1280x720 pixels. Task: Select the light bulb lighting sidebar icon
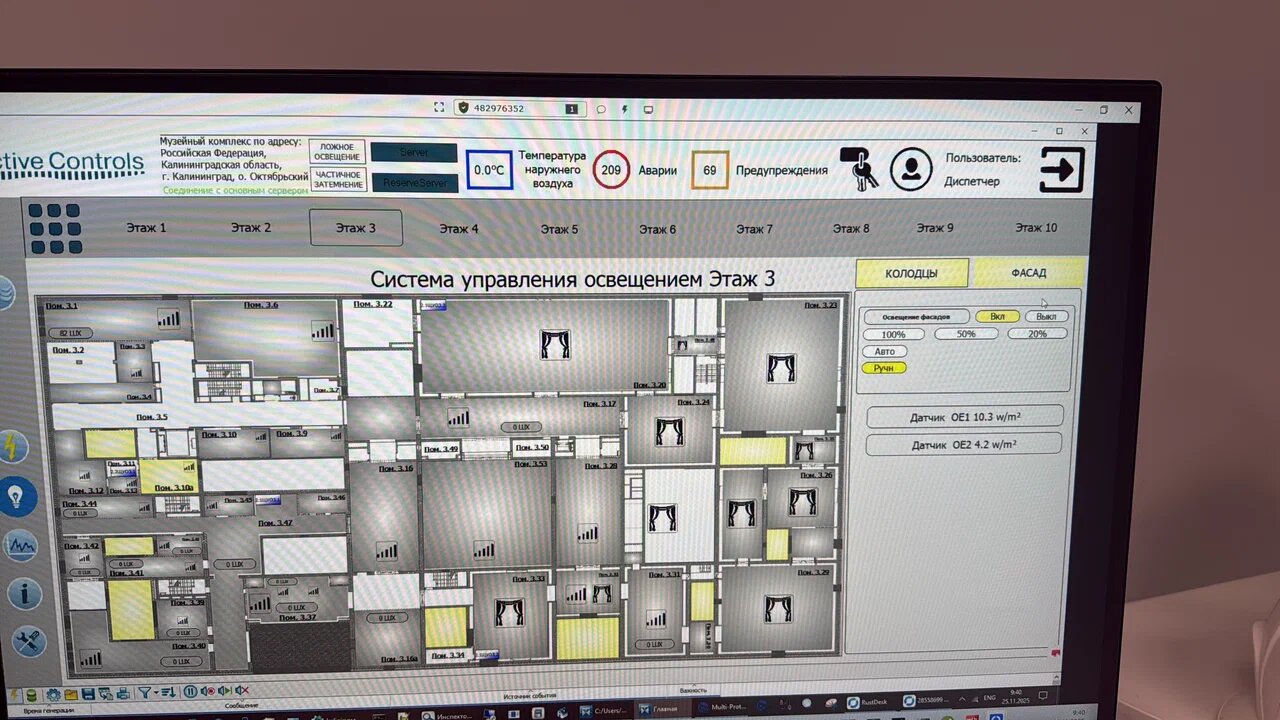(17, 496)
